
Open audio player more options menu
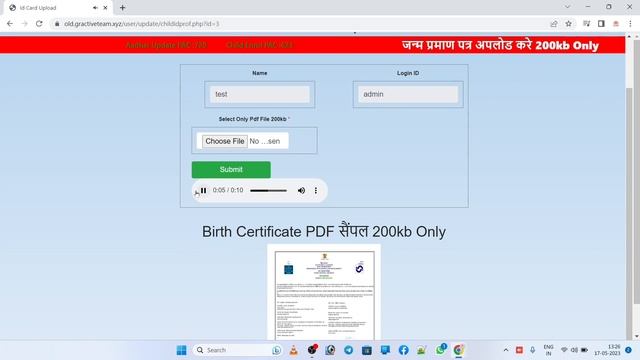(x=316, y=190)
